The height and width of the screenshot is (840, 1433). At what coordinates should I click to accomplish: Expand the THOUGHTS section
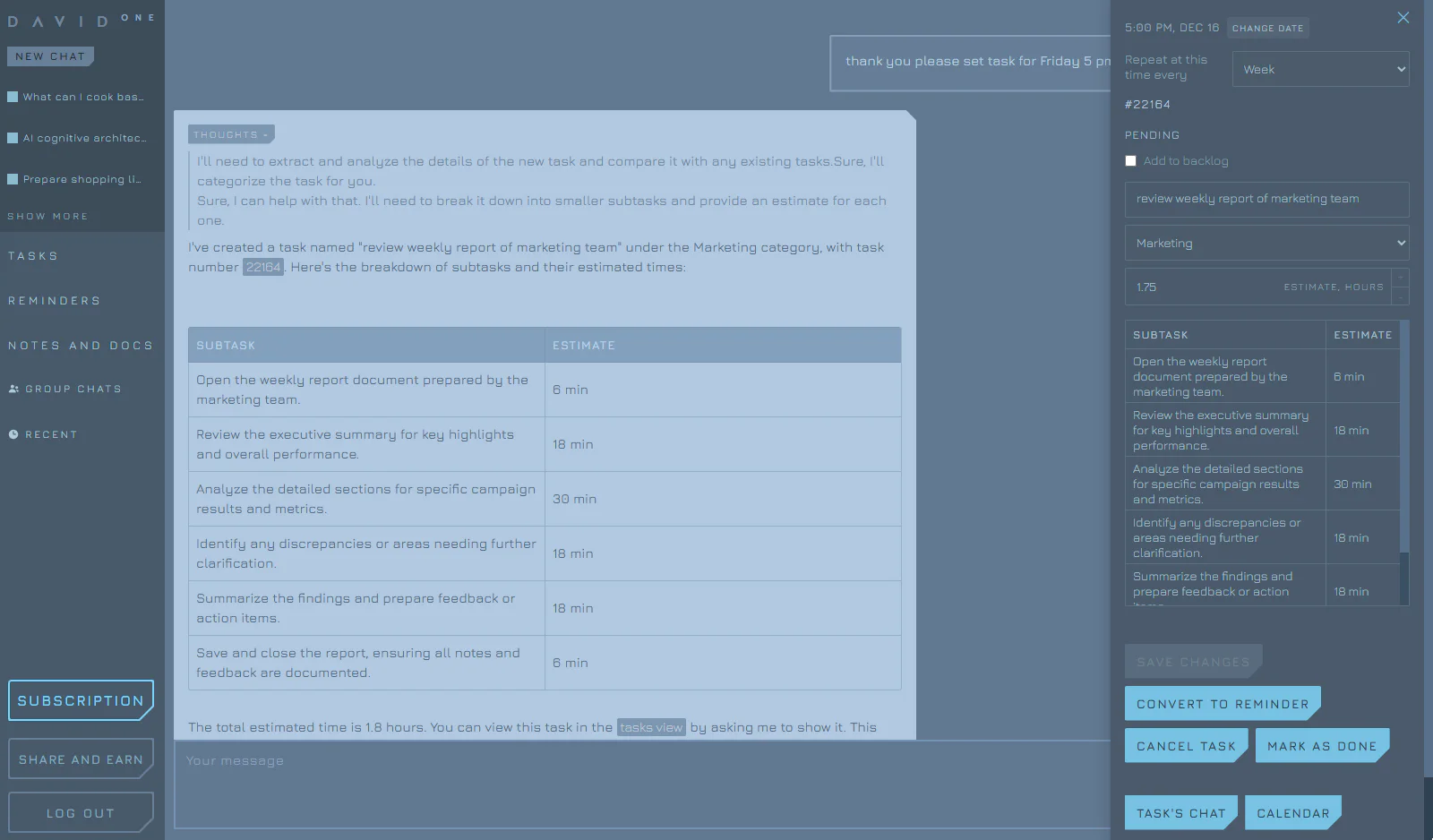[230, 133]
